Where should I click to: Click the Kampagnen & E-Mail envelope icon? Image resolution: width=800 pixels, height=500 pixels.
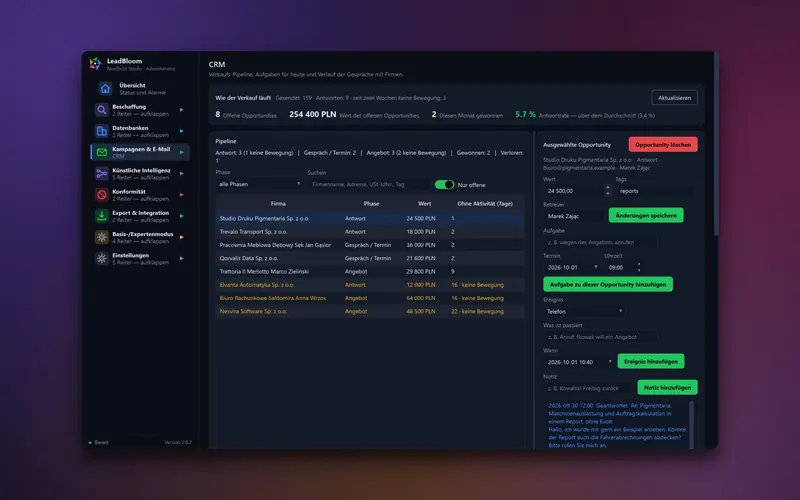pos(102,152)
